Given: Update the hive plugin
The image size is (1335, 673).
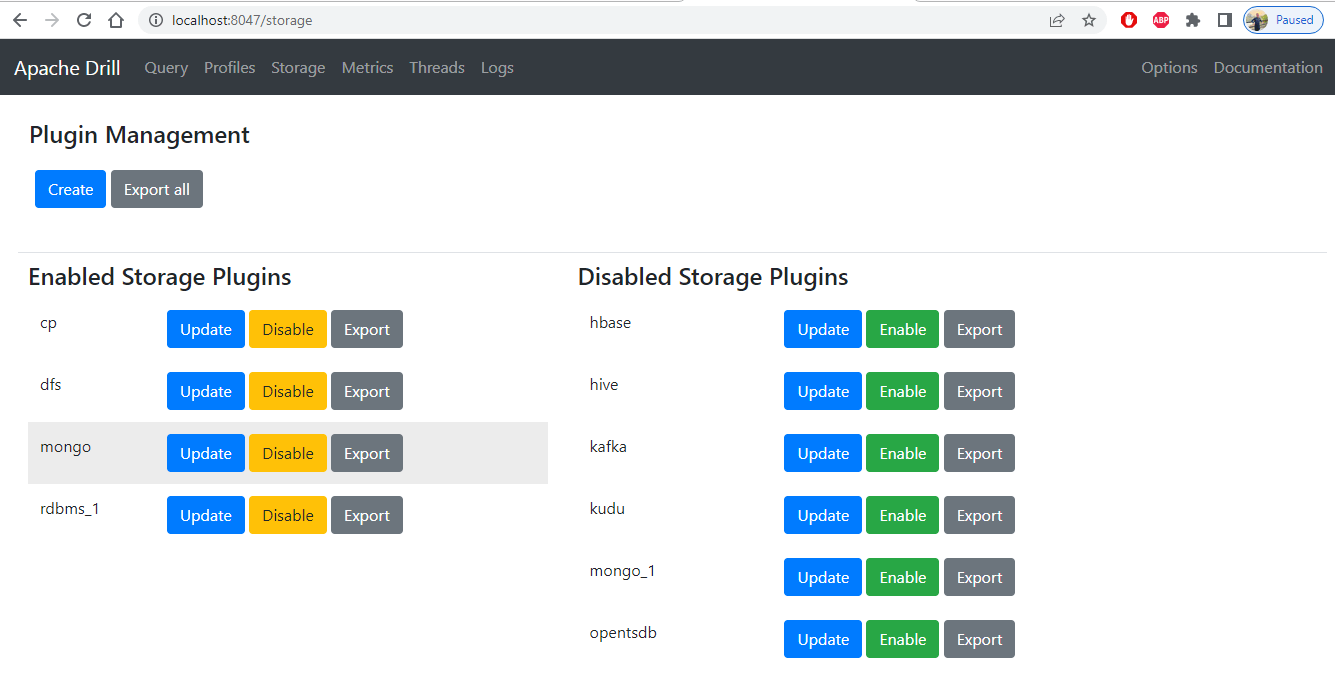Looking at the screenshot, I should pyautogui.click(x=823, y=391).
